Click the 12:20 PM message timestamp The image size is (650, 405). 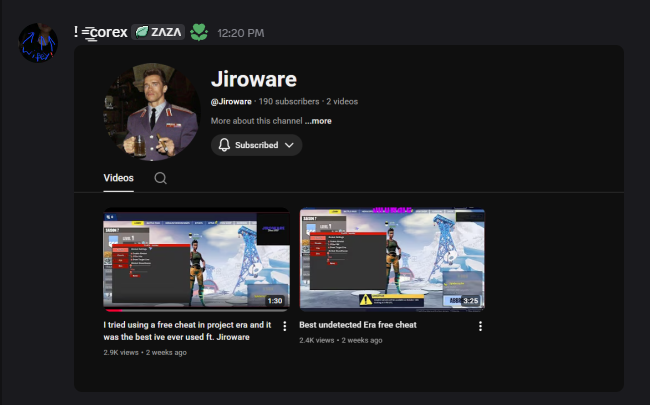click(240, 34)
